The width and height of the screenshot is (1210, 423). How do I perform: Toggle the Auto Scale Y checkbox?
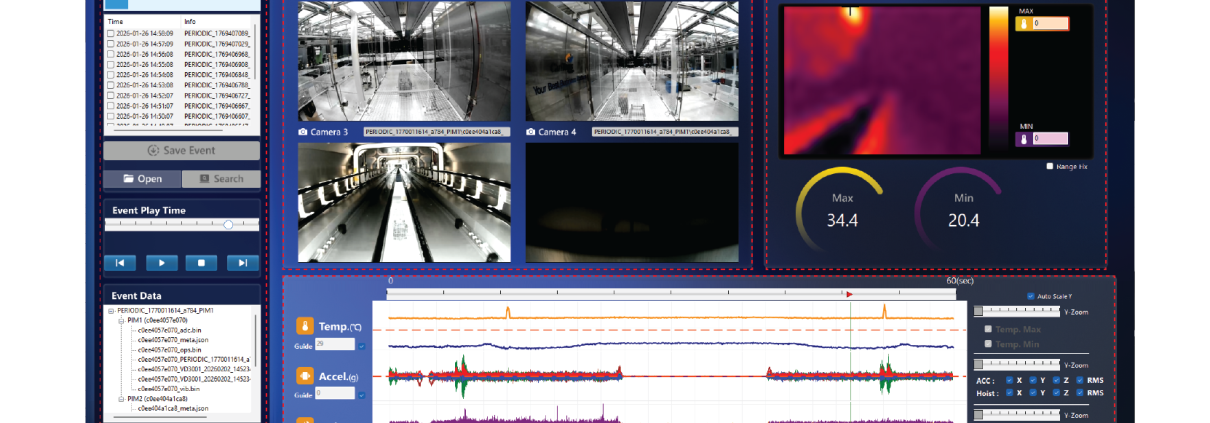[1031, 296]
